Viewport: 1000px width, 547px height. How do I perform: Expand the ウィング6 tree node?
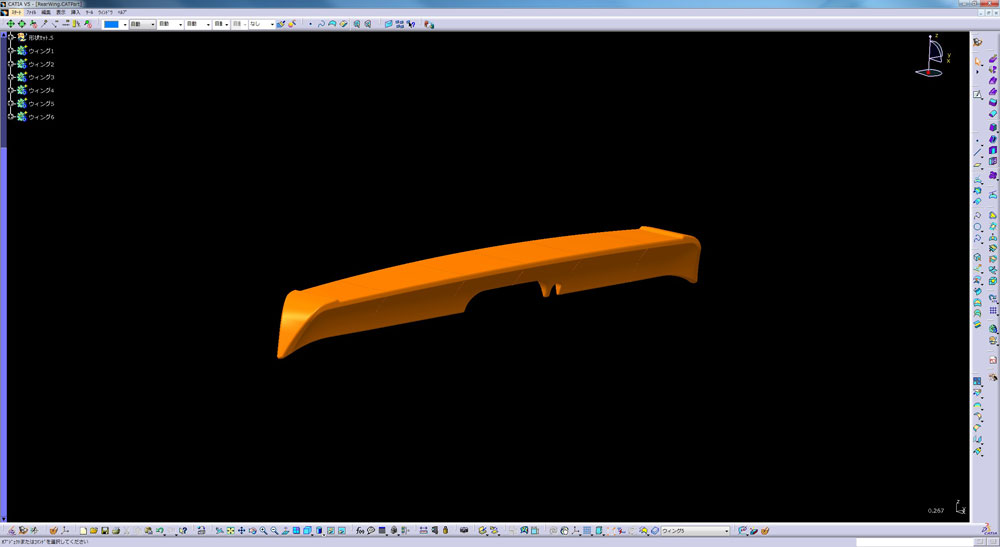tap(11, 117)
